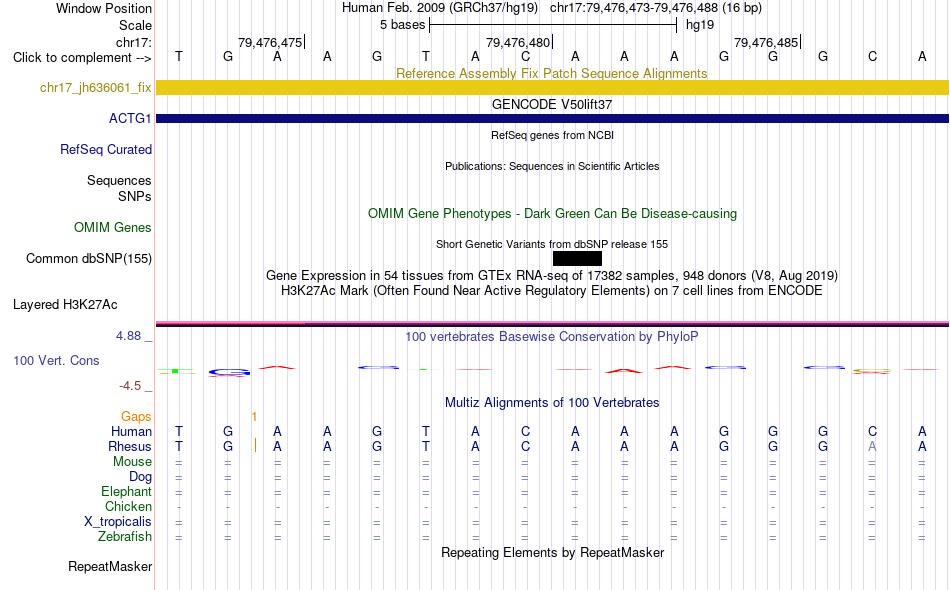Open the Layered H3K27Ac track label
This screenshot has width=950, height=590.
coord(65,305)
